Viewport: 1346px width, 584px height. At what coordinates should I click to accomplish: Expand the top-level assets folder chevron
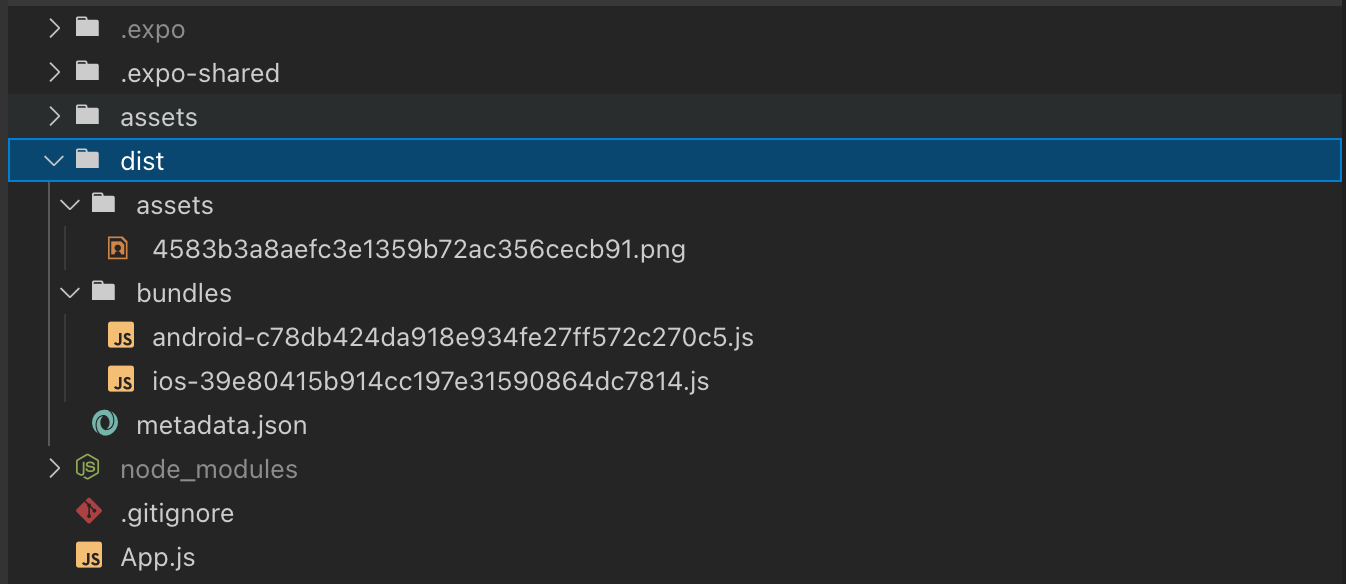[x=55, y=117]
